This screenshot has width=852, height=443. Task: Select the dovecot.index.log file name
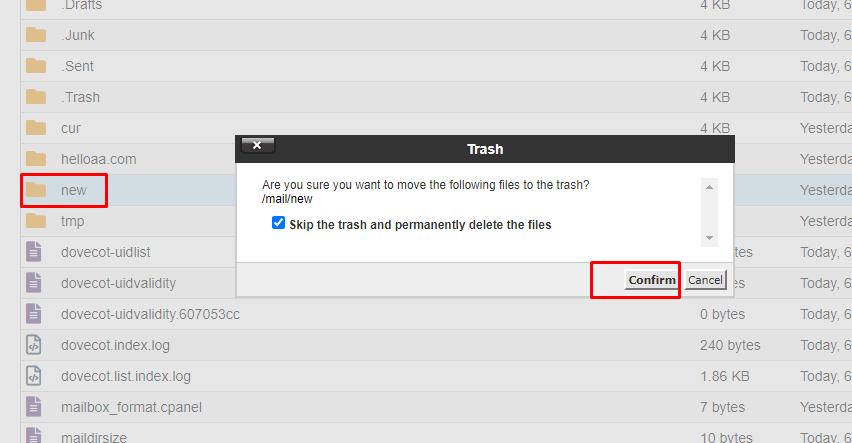point(115,345)
